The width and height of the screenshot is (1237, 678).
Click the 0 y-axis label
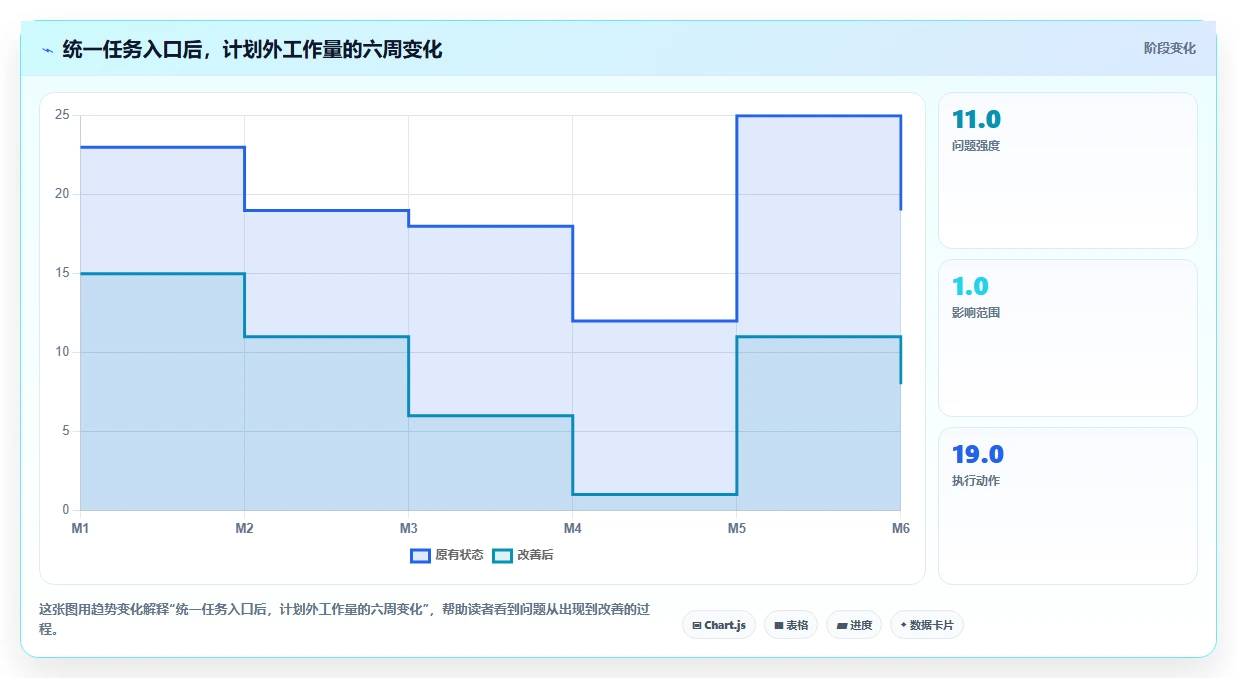pos(65,510)
